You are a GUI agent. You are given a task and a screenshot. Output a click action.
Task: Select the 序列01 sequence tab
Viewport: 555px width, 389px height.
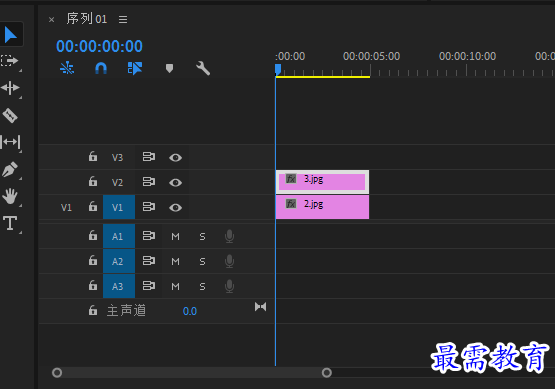click(x=87, y=18)
